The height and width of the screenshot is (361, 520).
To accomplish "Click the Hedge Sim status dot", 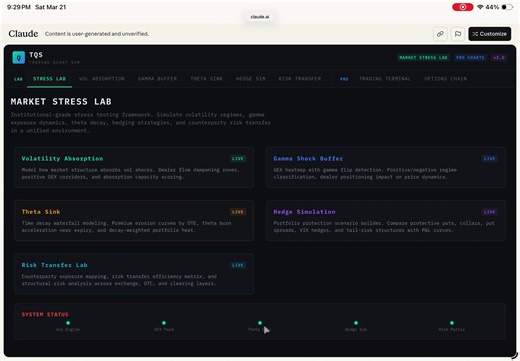I will click(x=356, y=323).
